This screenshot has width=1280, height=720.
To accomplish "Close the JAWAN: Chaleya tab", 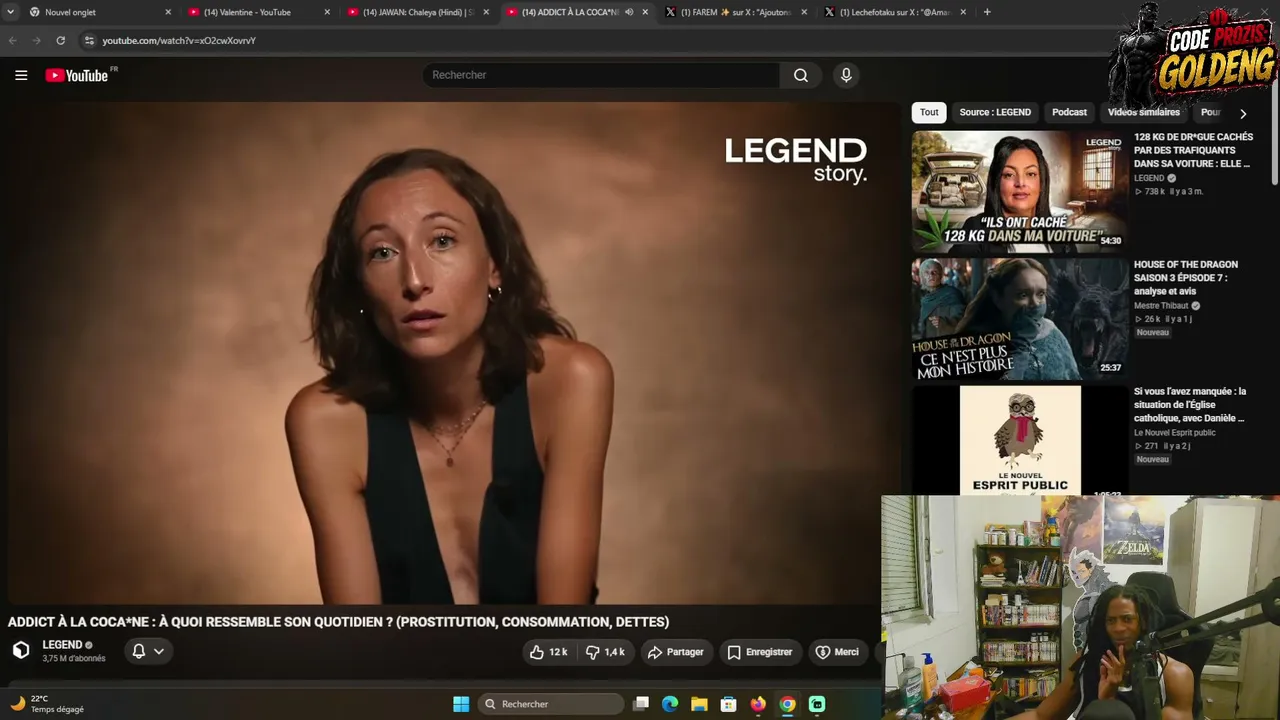I will [486, 12].
